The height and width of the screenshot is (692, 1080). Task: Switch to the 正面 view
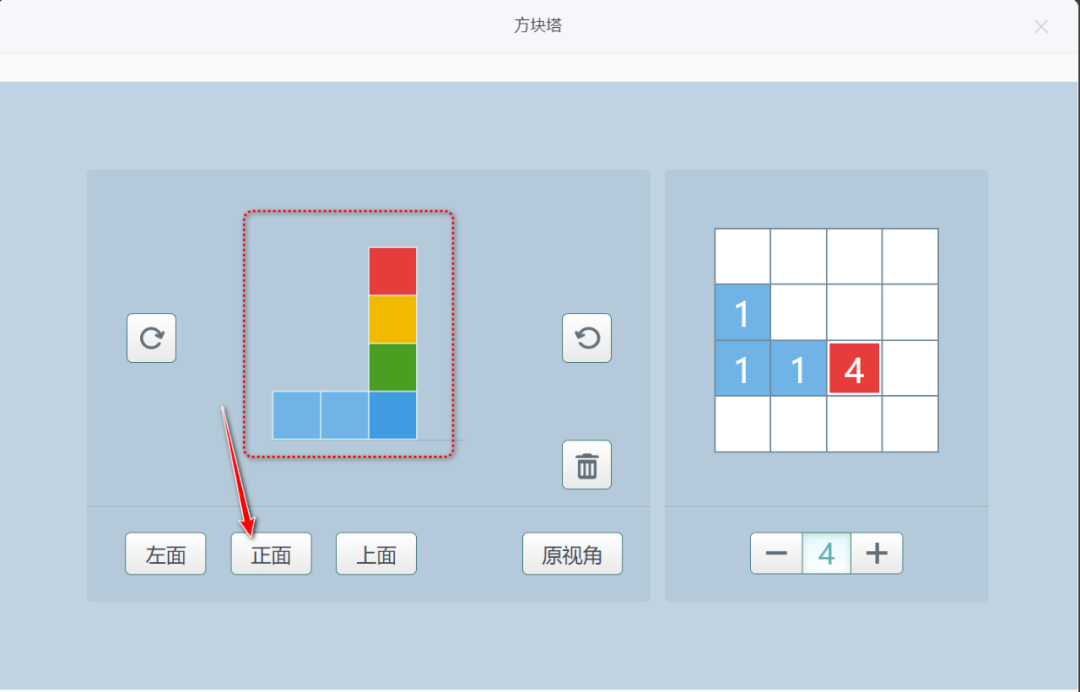(271, 553)
